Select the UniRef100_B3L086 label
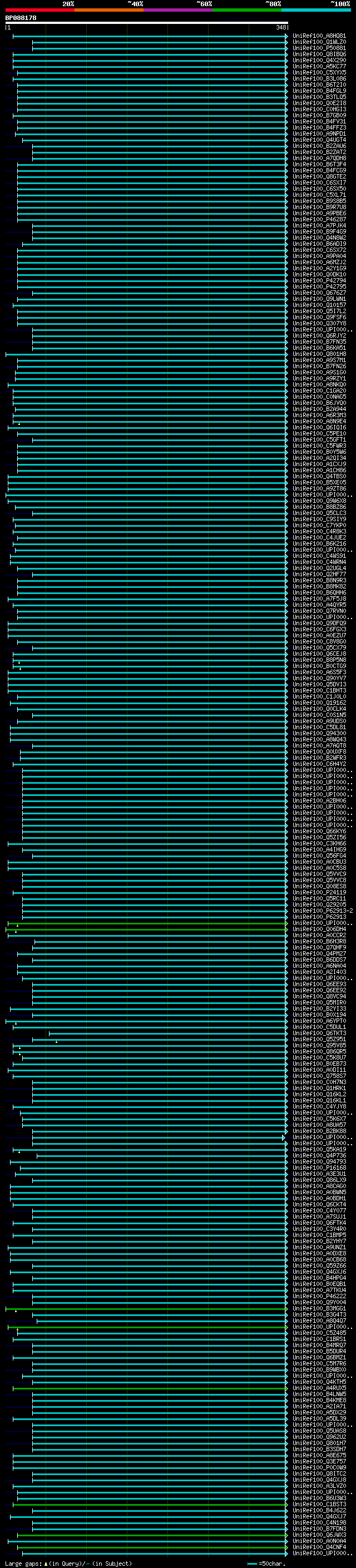 pyautogui.click(x=319, y=78)
